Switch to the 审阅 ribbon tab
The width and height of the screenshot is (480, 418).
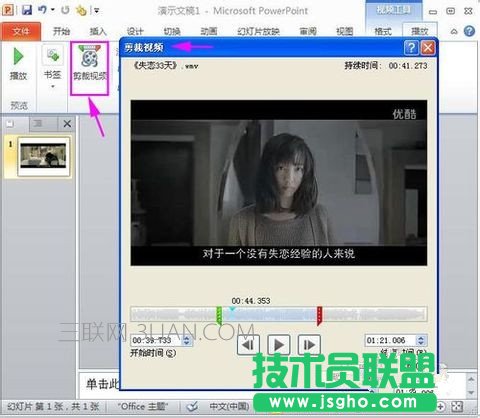pyautogui.click(x=308, y=32)
